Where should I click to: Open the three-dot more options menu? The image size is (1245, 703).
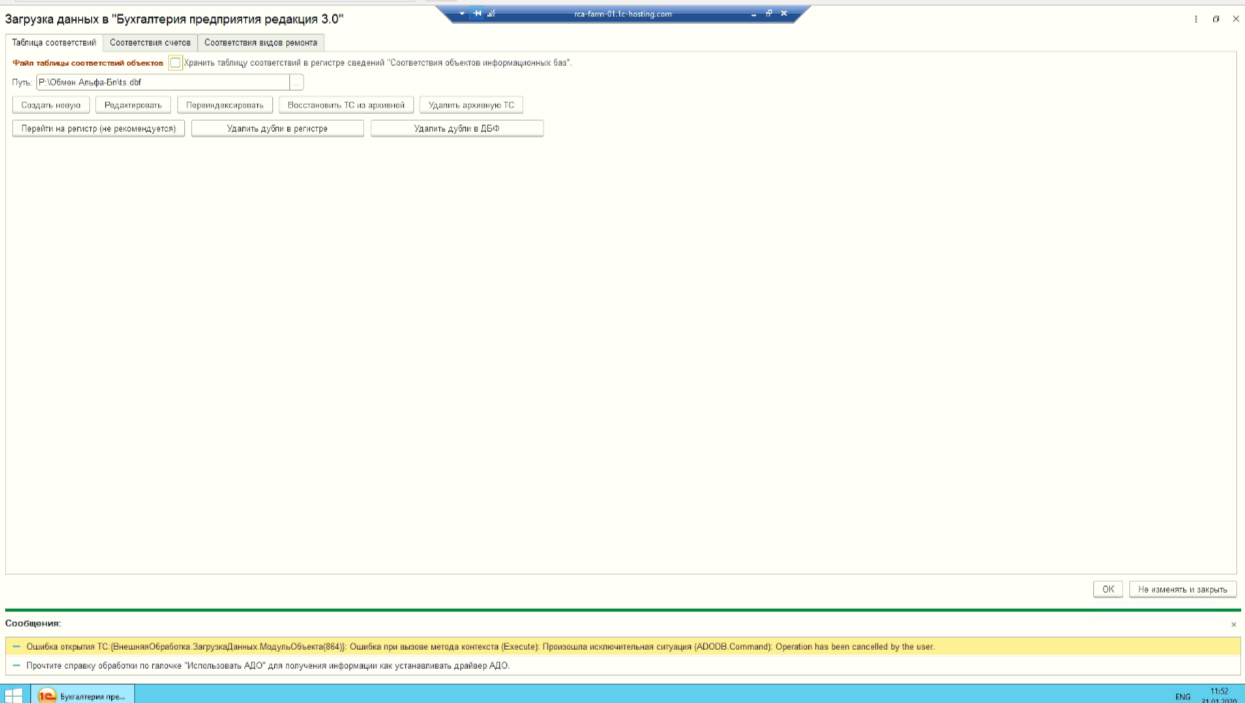tap(1196, 19)
